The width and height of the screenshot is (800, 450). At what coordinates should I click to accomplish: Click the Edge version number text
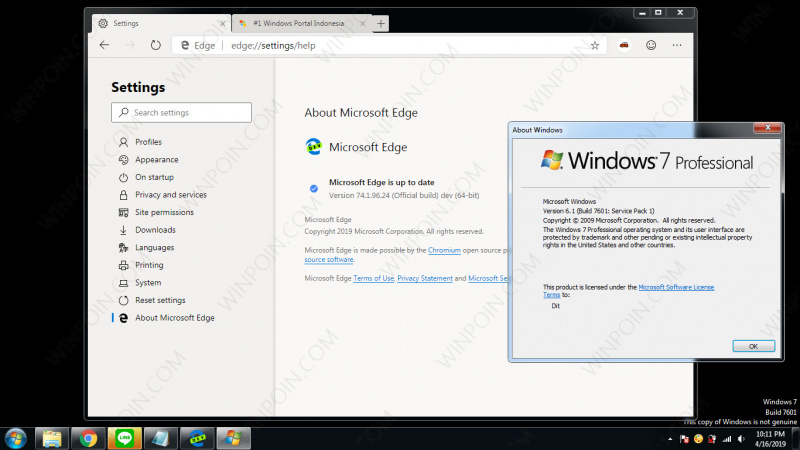click(x=404, y=195)
